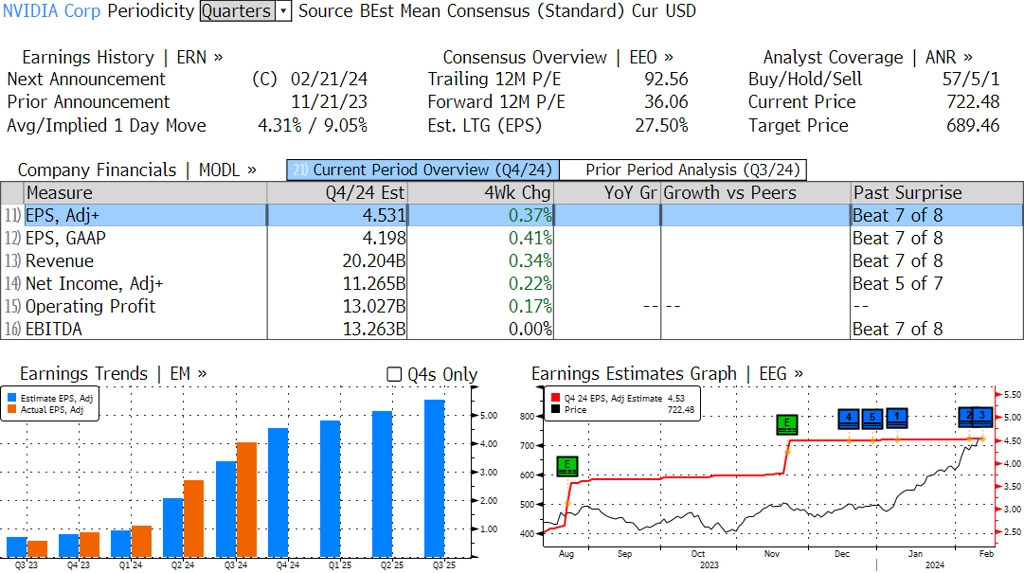Click the 4Wk Chg column header
1024x573 pixels.
tap(480, 193)
